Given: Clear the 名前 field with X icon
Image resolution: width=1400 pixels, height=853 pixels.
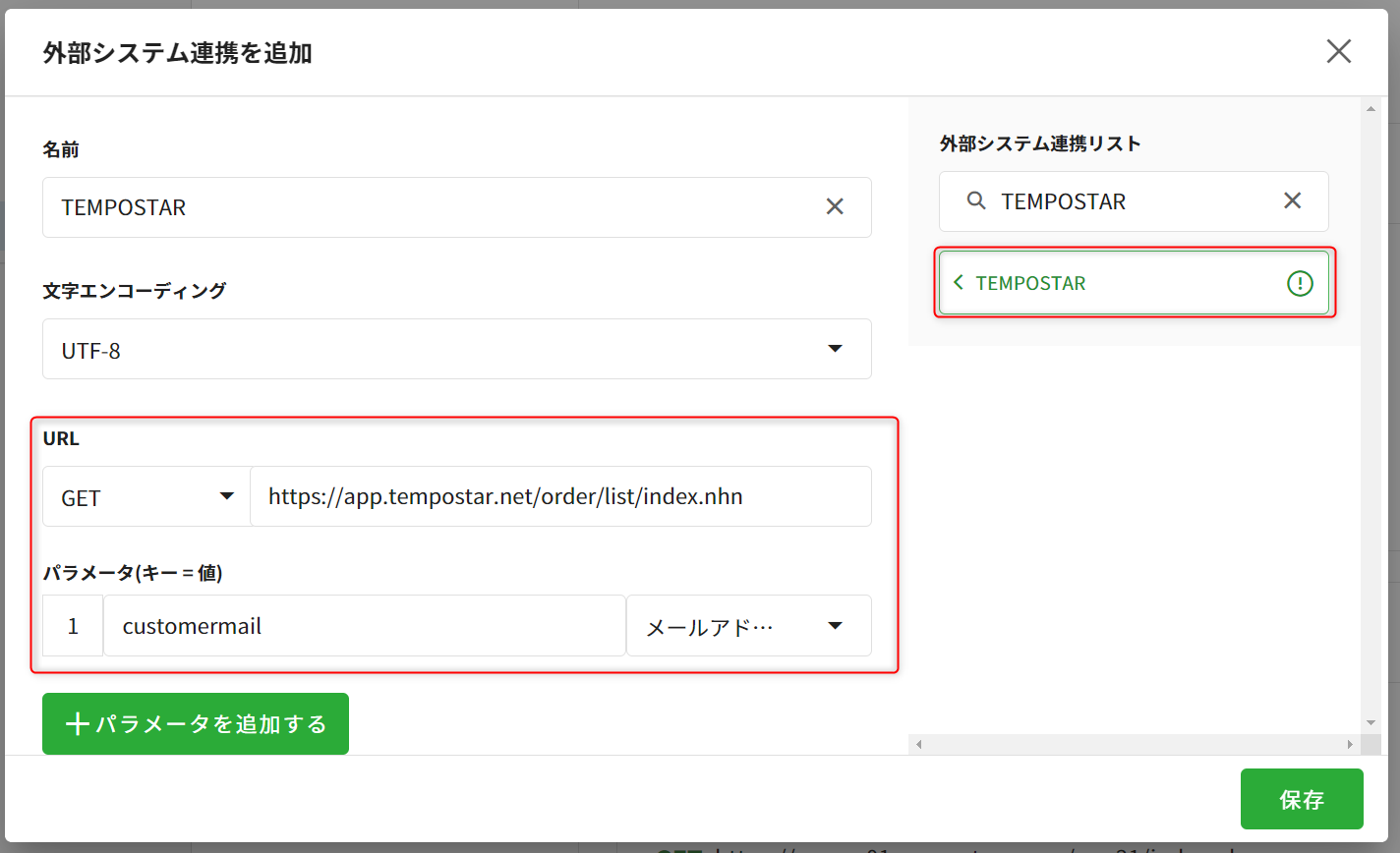Looking at the screenshot, I should click(x=834, y=206).
